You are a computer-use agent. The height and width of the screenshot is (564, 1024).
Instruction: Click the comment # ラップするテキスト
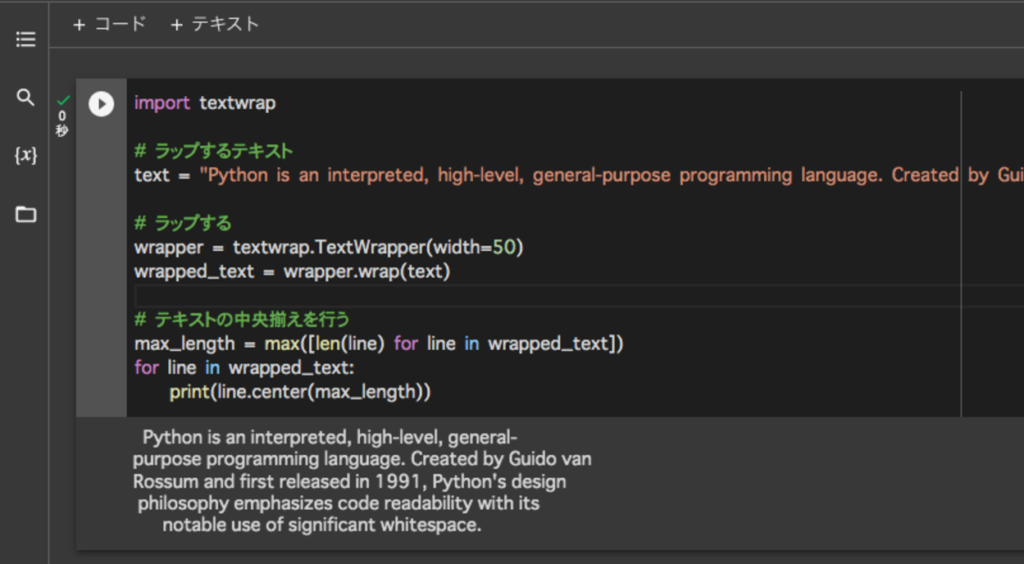(214, 151)
